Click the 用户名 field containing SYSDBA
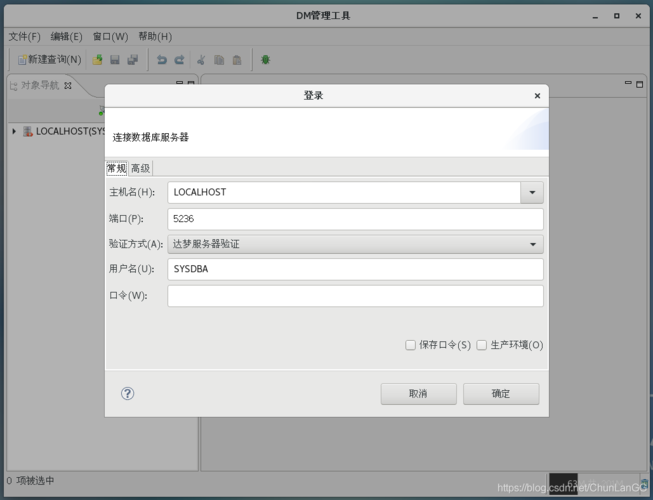 [355, 269]
